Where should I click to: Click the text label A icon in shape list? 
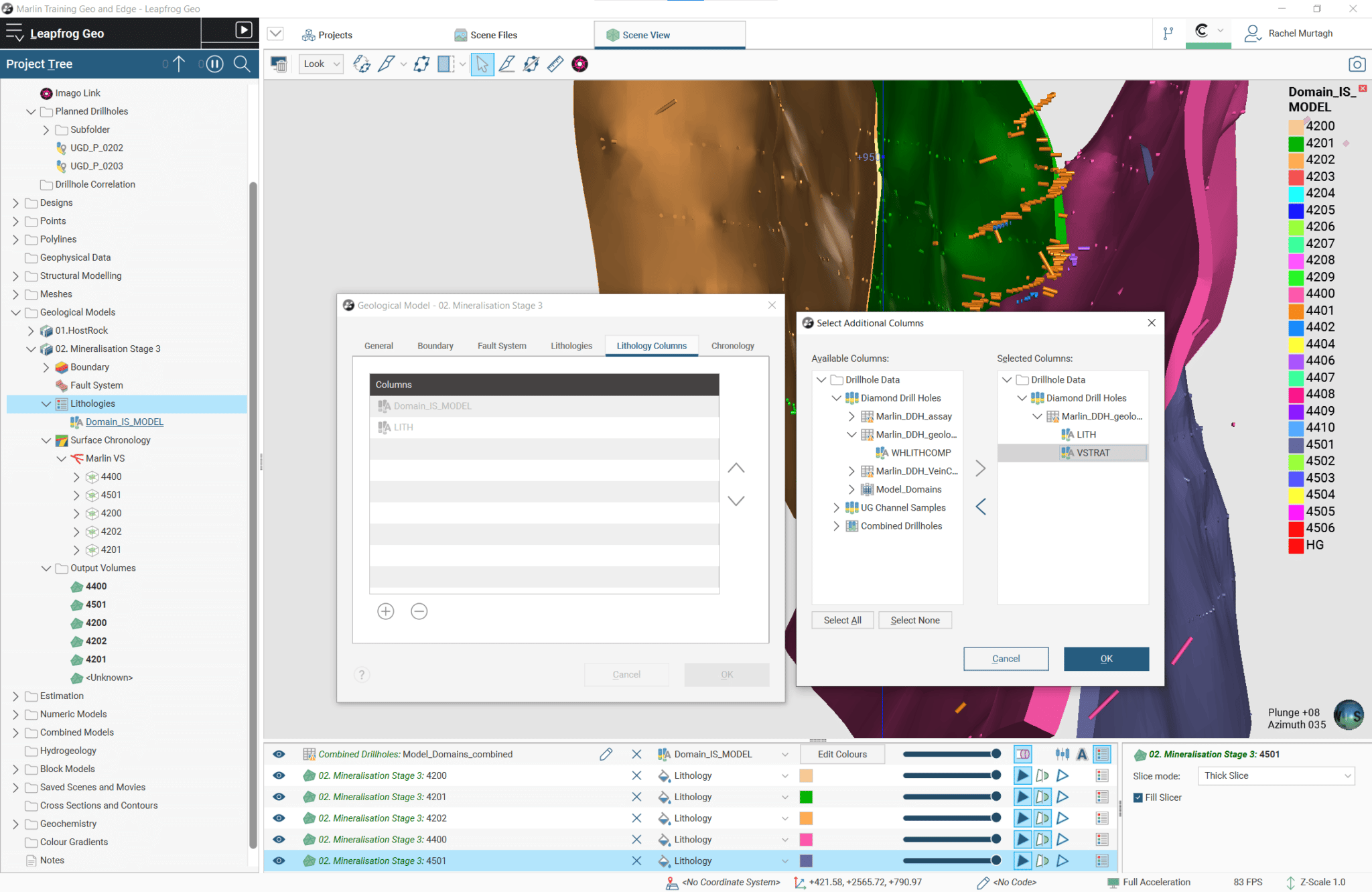pyautogui.click(x=1082, y=754)
